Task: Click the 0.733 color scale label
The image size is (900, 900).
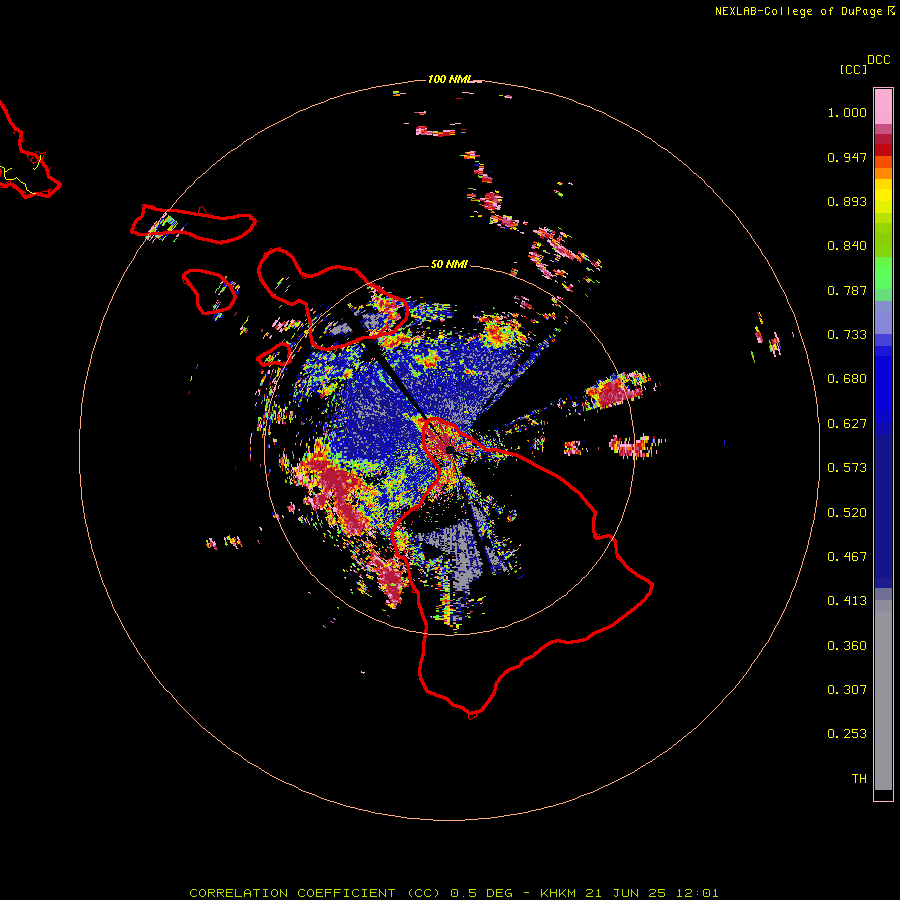Action: point(847,335)
